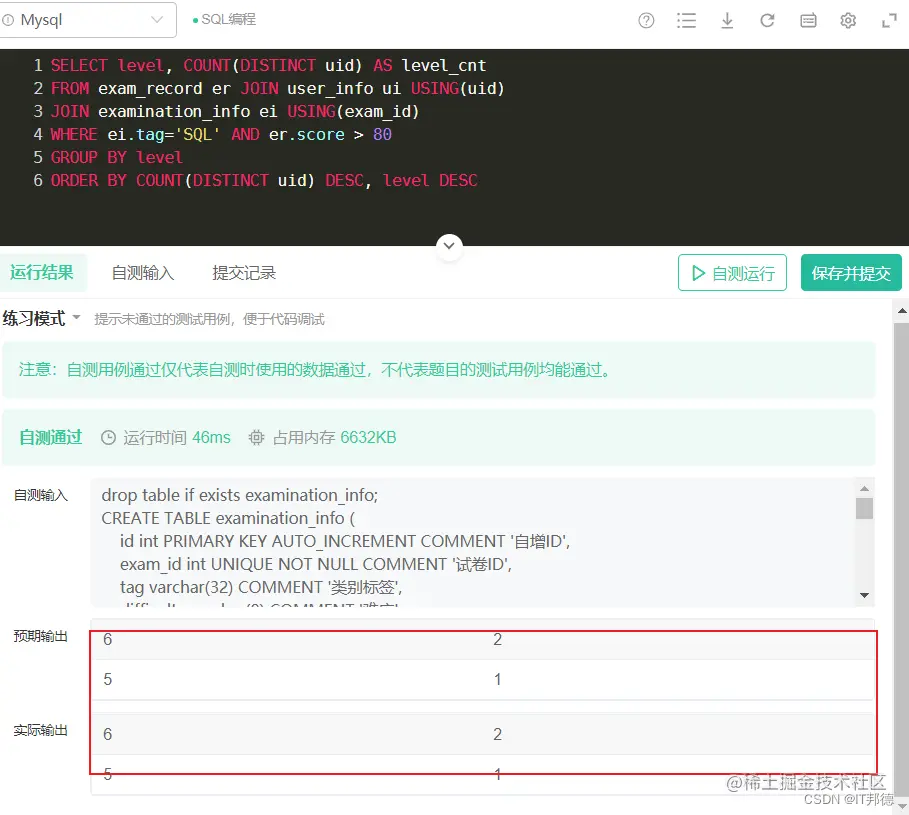
Task: Click code line 5 GROUP BY level
Action: point(117,158)
